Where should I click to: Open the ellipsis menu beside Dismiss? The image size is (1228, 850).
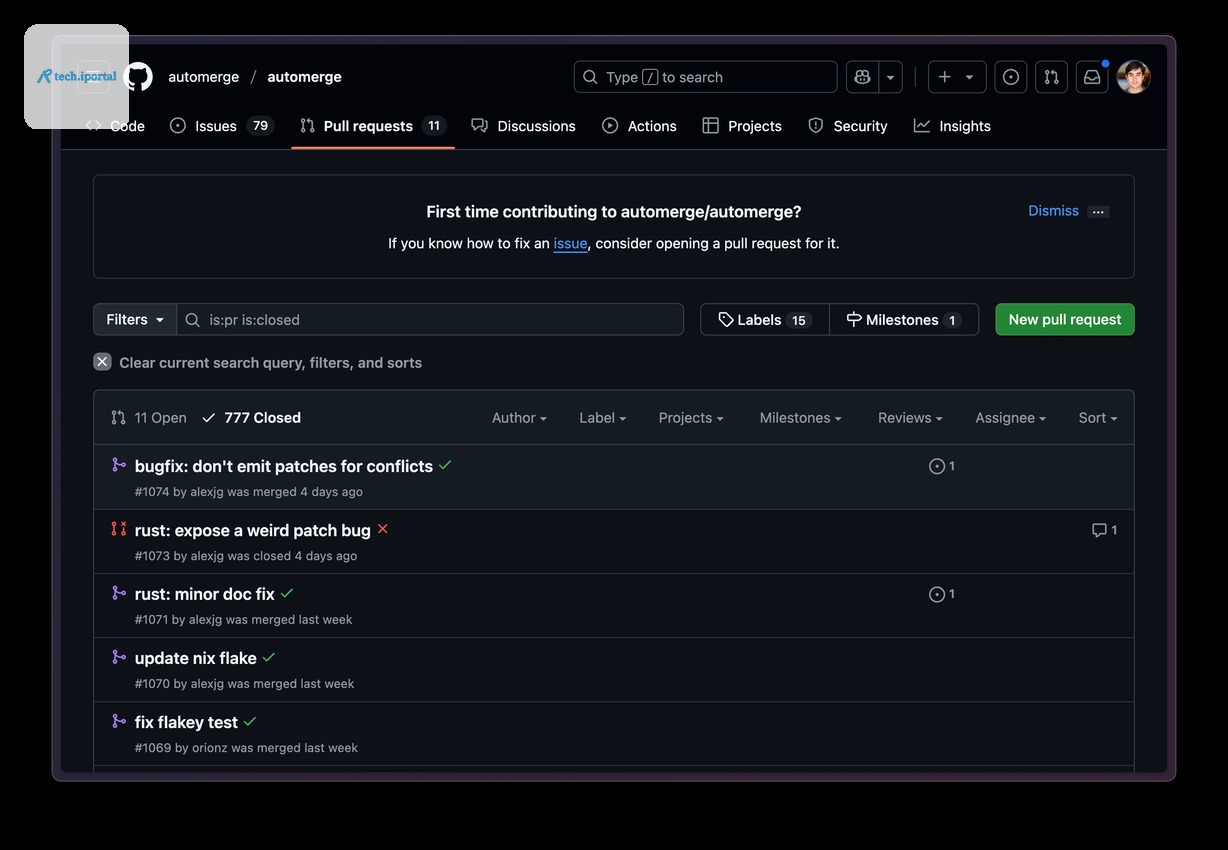point(1098,212)
